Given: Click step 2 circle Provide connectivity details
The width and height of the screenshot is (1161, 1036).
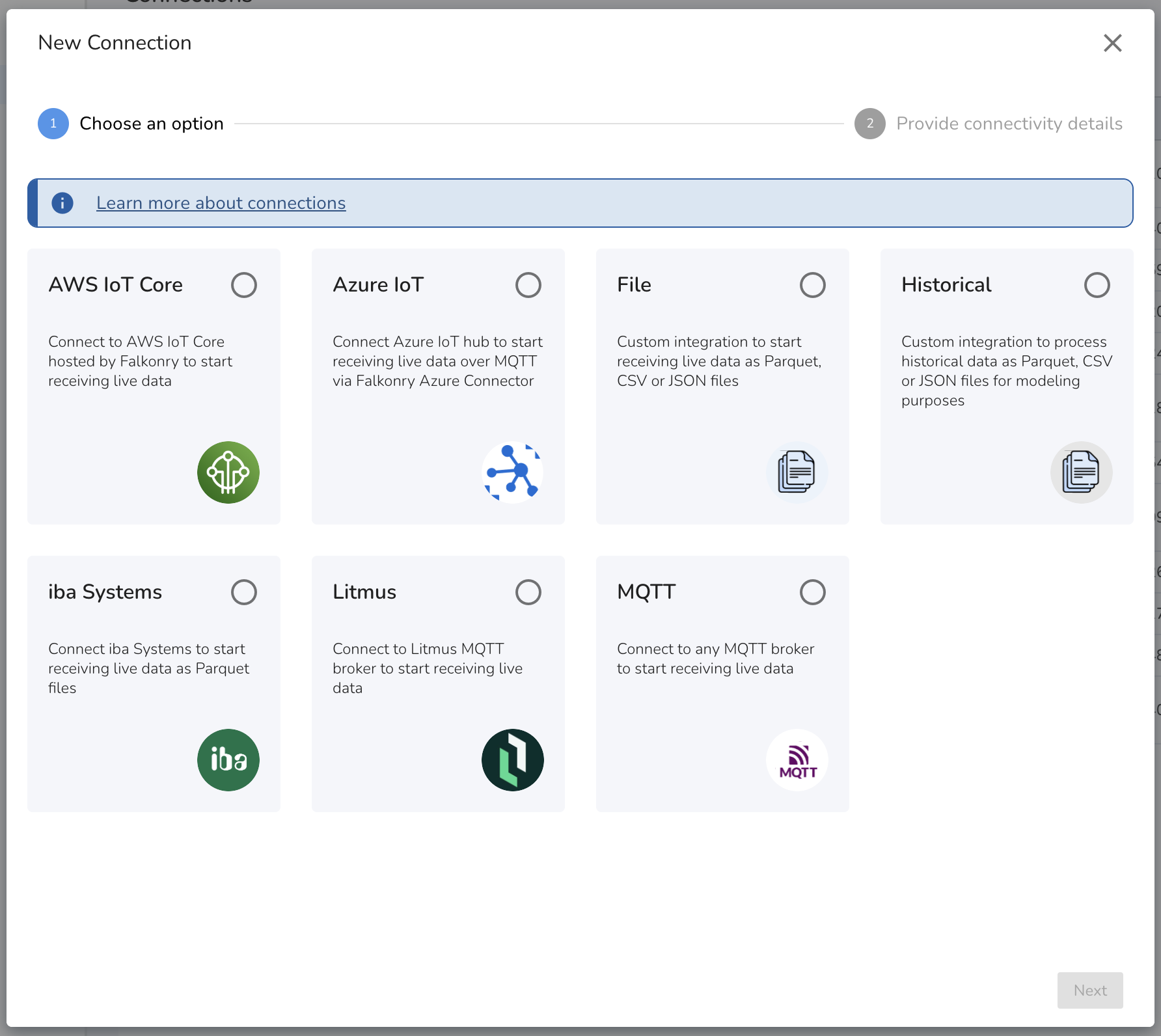Looking at the screenshot, I should 870,124.
